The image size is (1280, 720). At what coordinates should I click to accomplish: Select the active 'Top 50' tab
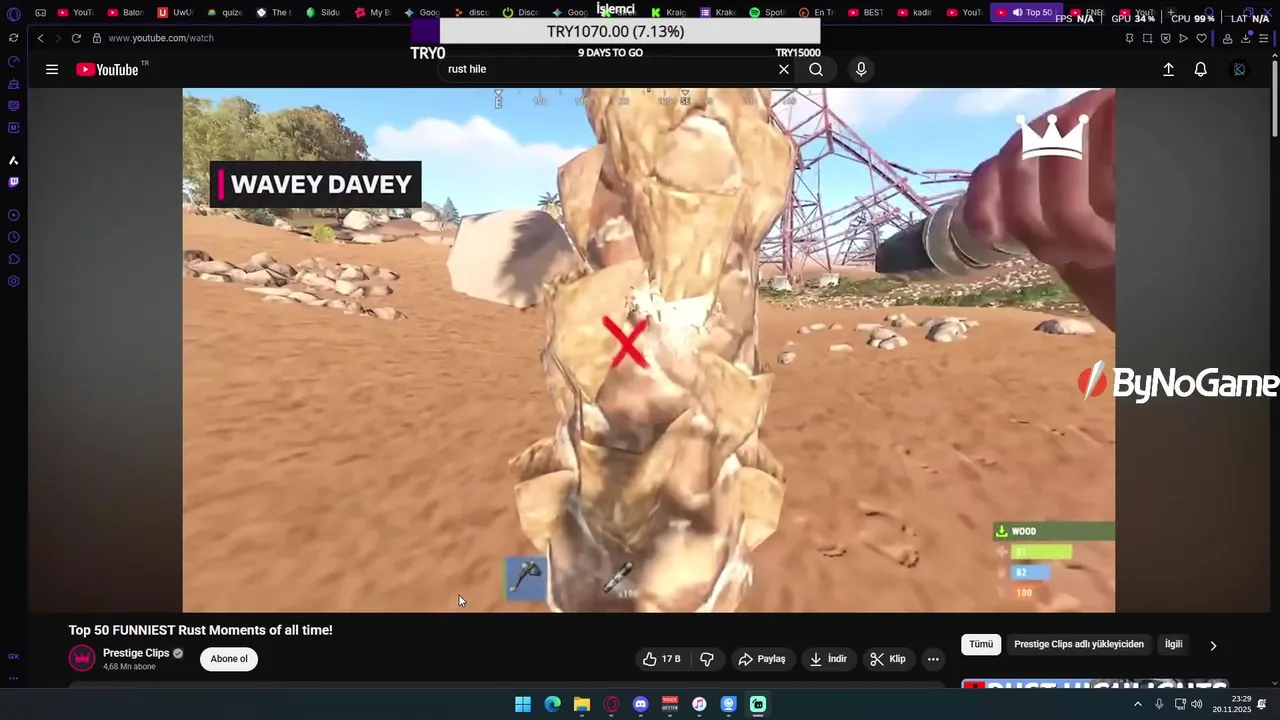[1025, 13]
